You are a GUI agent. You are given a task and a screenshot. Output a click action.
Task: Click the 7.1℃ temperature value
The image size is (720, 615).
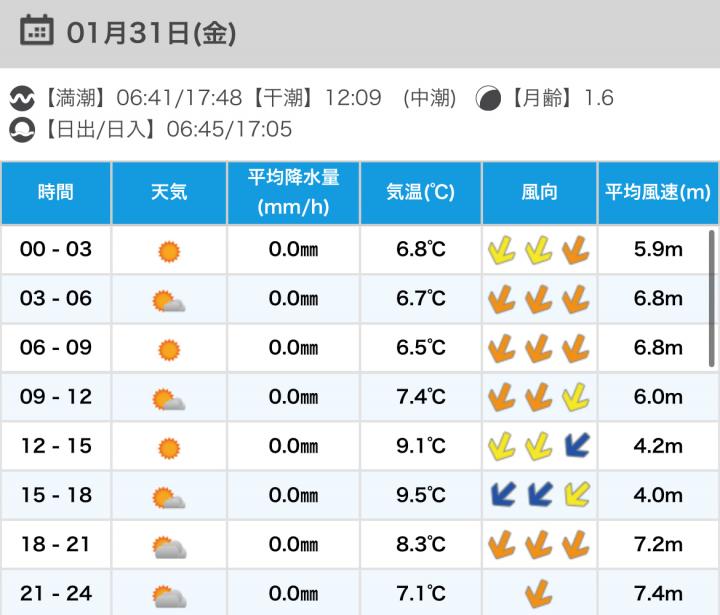(421, 593)
